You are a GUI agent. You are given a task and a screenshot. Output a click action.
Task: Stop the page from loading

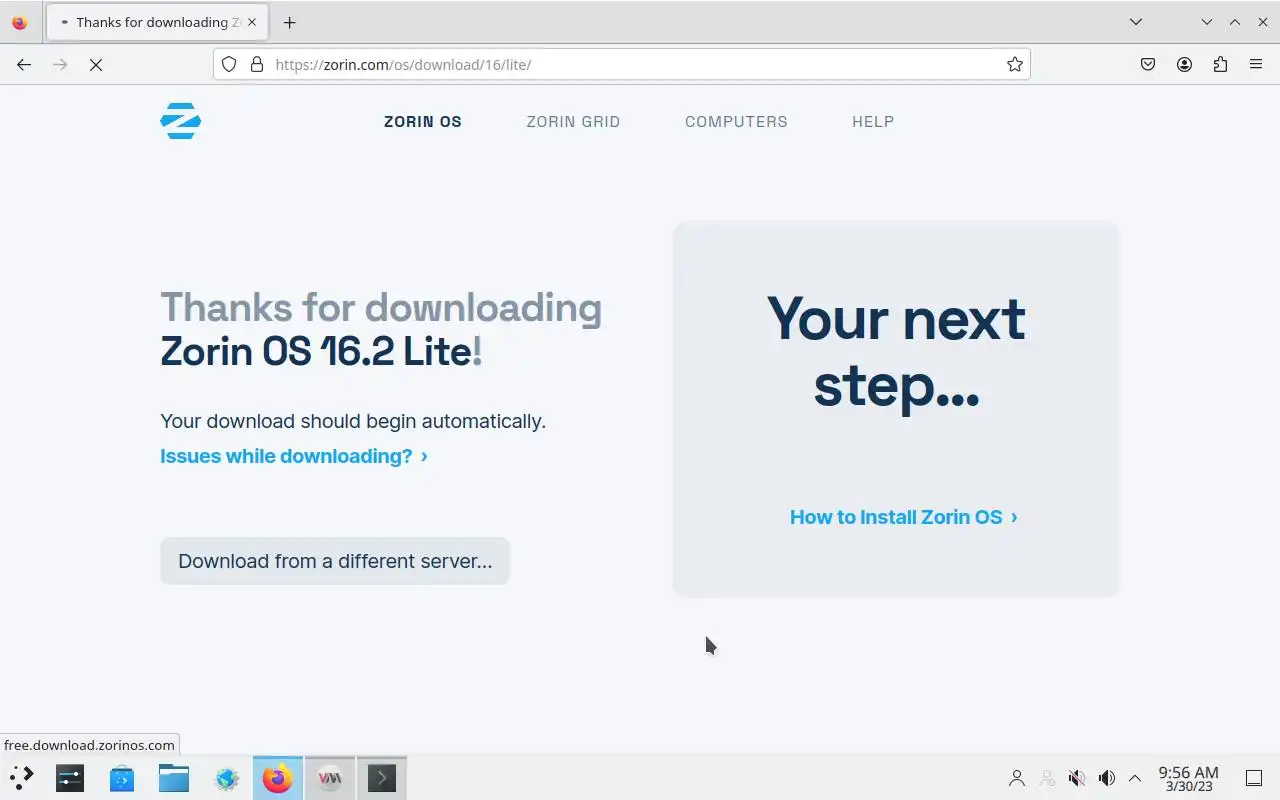click(x=96, y=64)
